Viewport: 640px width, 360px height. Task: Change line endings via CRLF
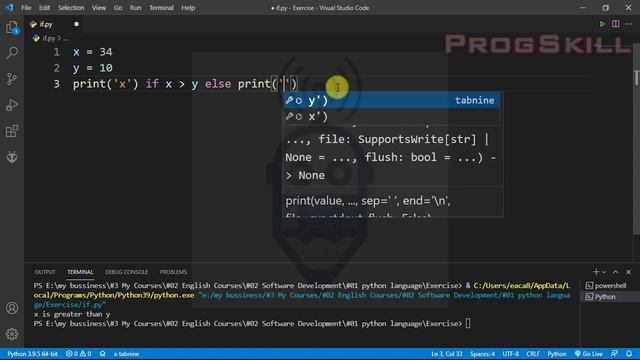[x=533, y=353]
